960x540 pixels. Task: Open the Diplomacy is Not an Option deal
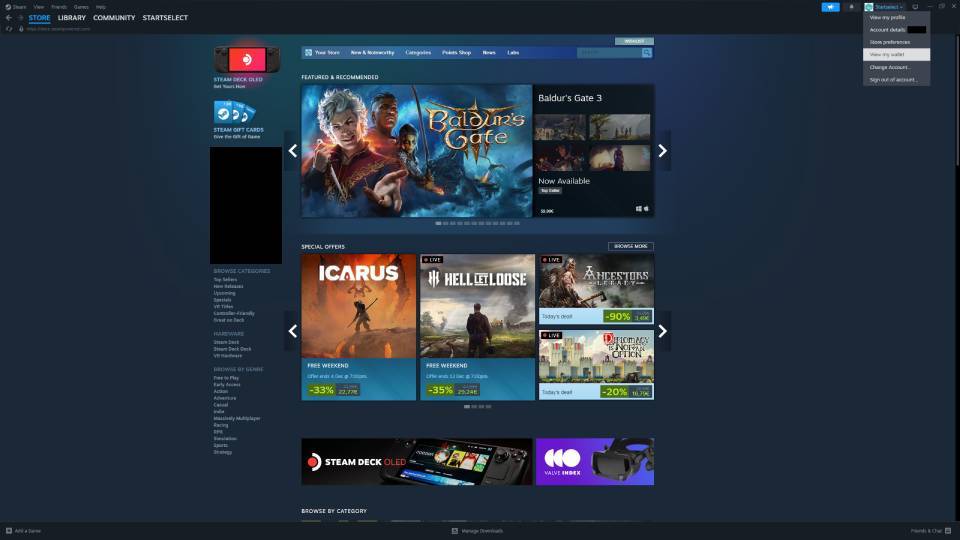coord(596,365)
